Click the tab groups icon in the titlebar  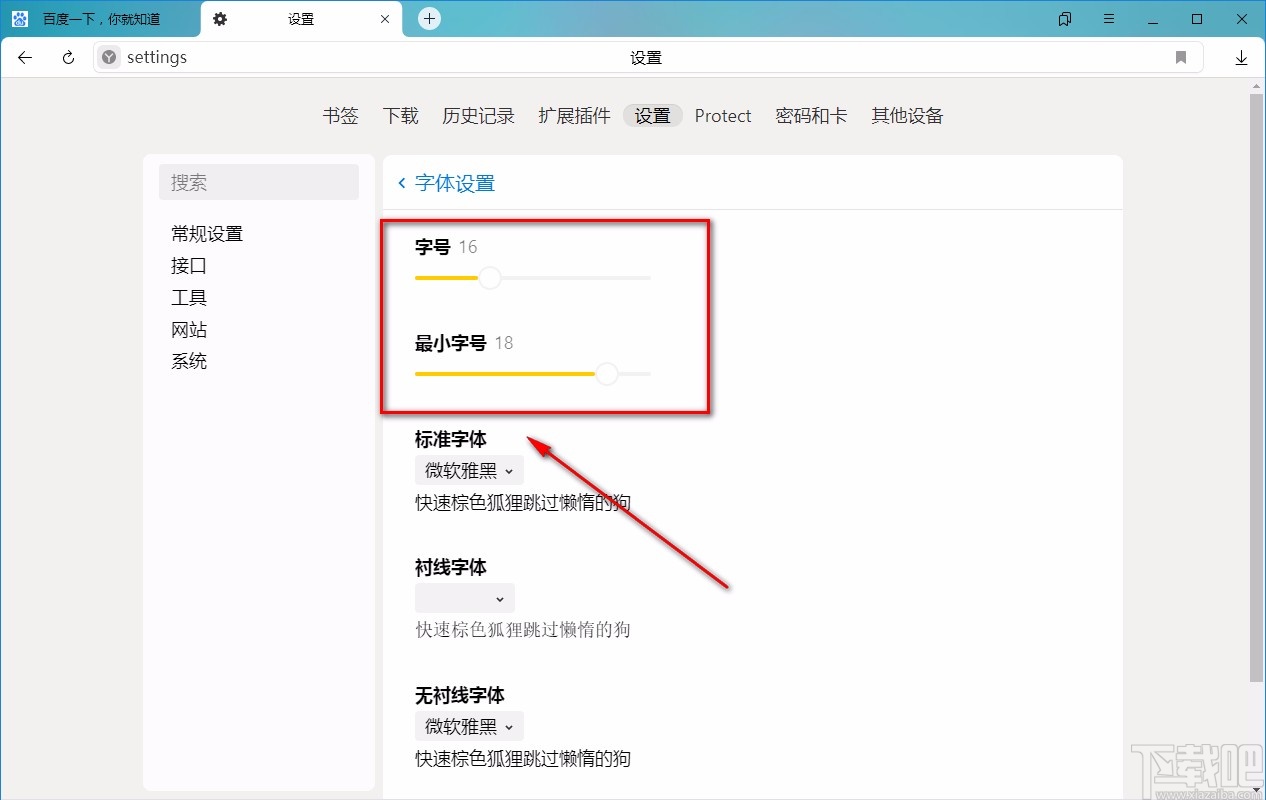(1064, 18)
